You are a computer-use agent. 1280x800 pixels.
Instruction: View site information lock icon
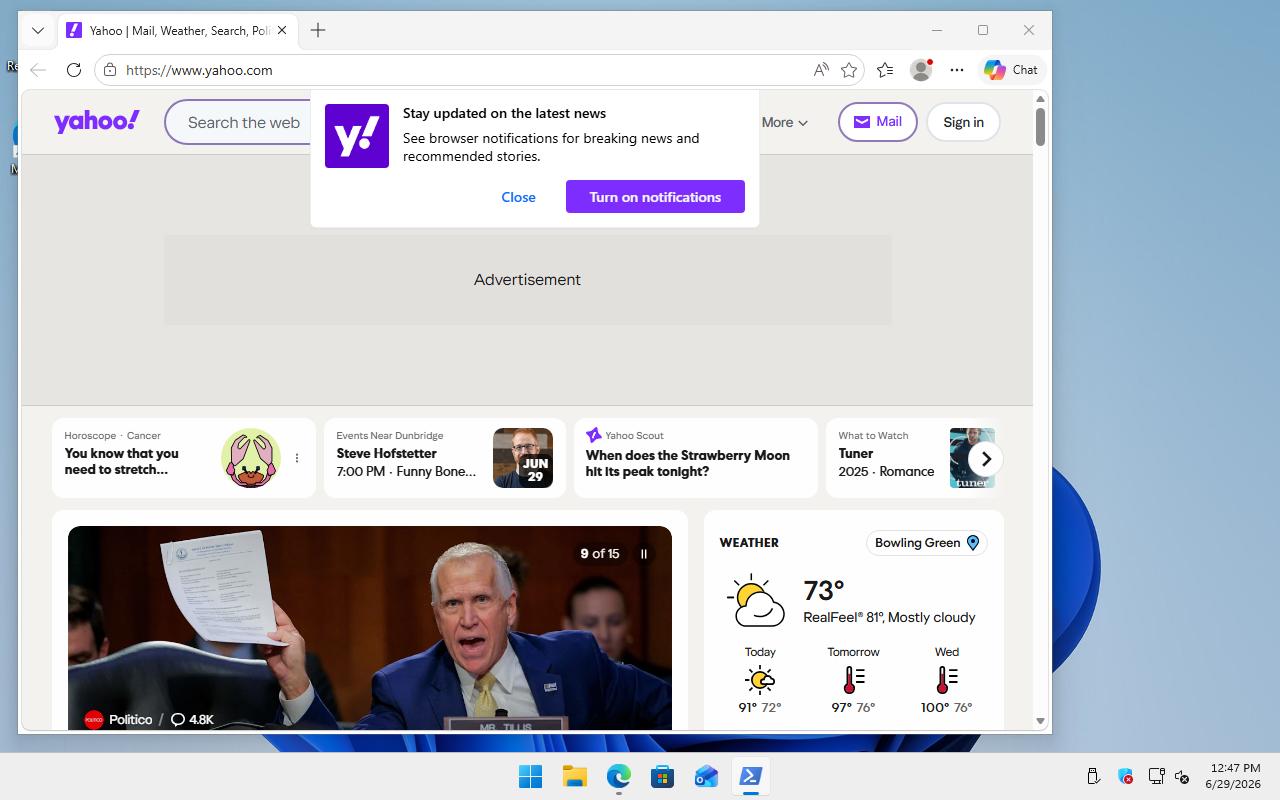pos(110,70)
